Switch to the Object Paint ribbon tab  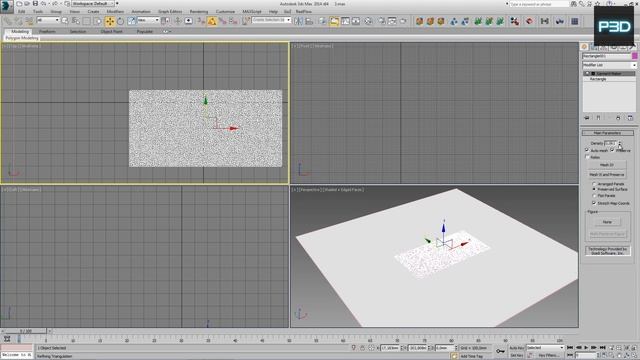click(x=111, y=31)
